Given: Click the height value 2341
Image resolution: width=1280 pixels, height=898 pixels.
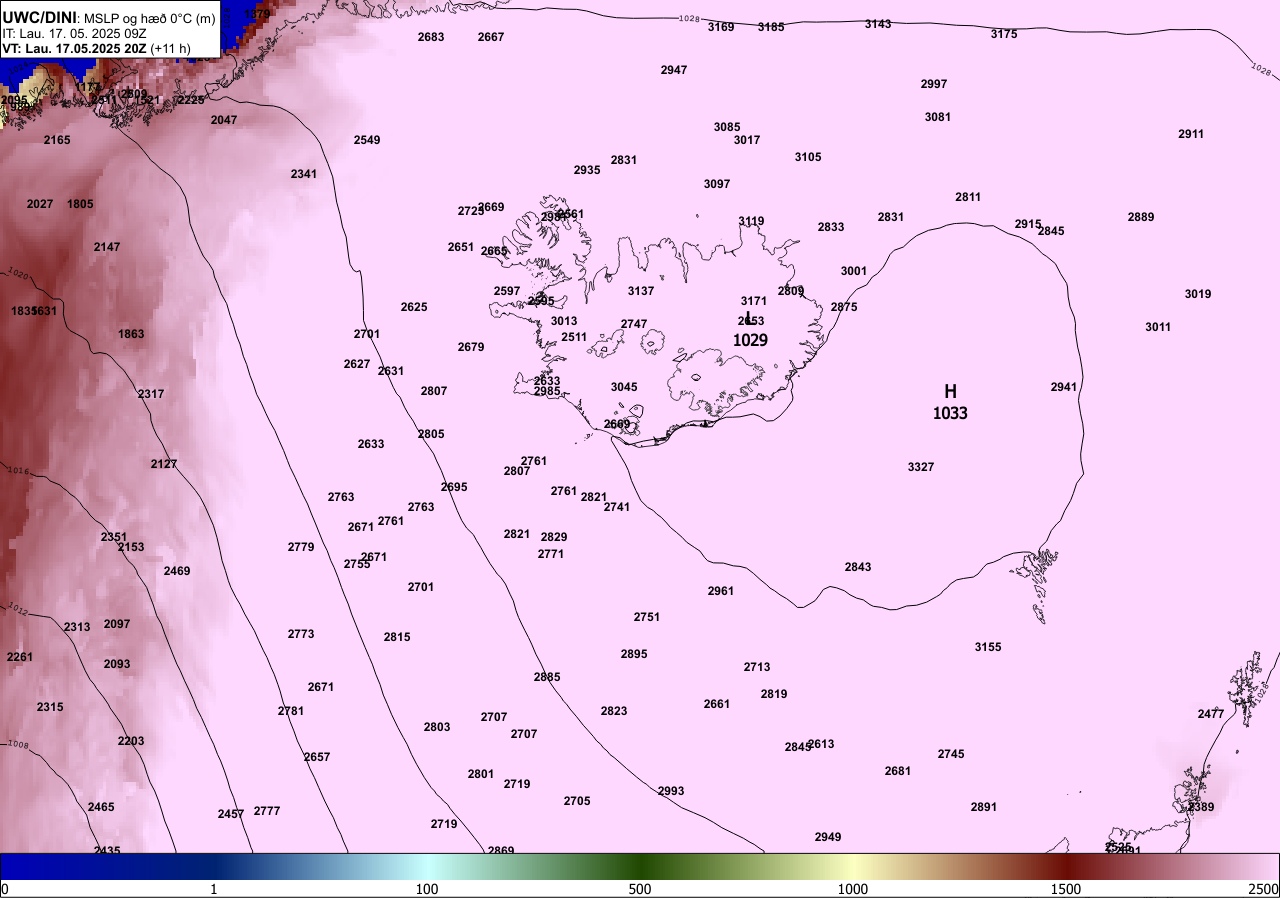Looking at the screenshot, I should pyautogui.click(x=304, y=174).
